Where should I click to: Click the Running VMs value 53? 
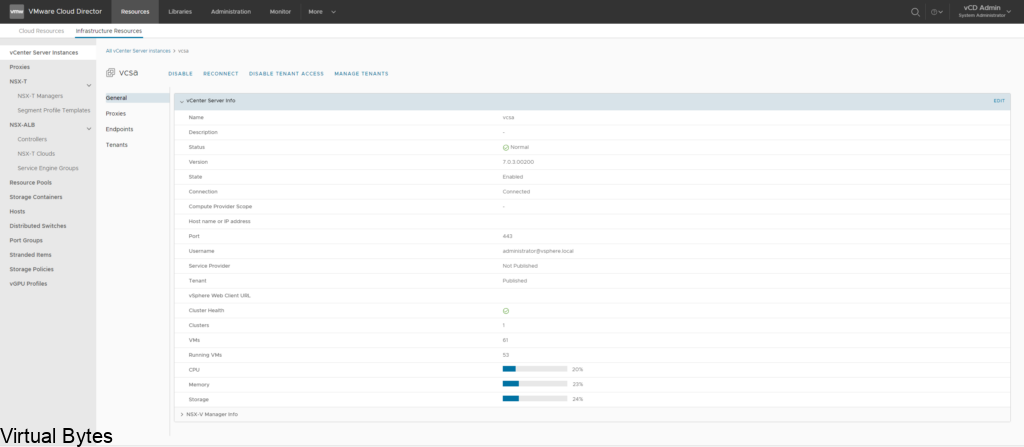coord(506,355)
